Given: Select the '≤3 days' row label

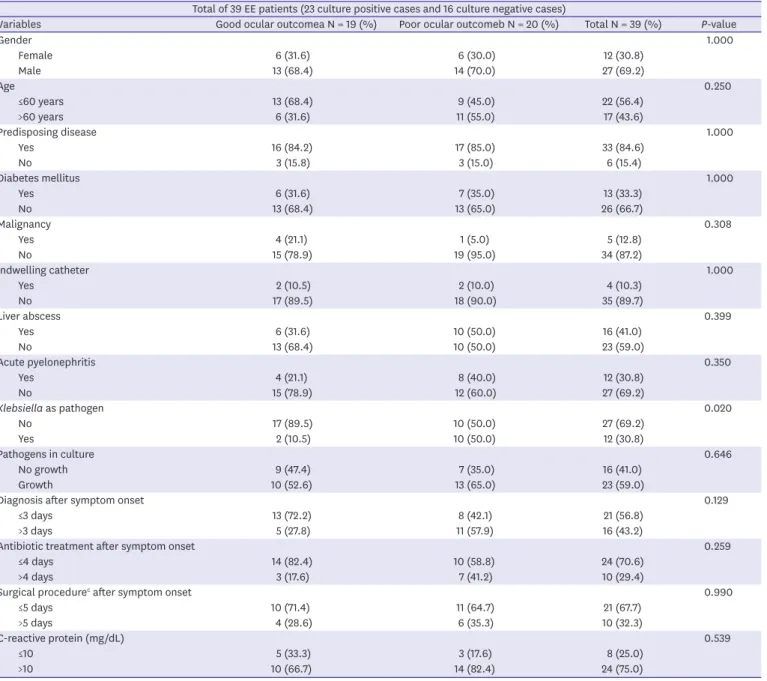Looking at the screenshot, I should click(35, 515).
